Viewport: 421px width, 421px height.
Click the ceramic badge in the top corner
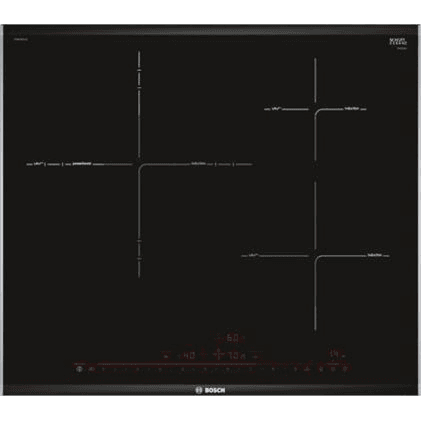point(397,43)
